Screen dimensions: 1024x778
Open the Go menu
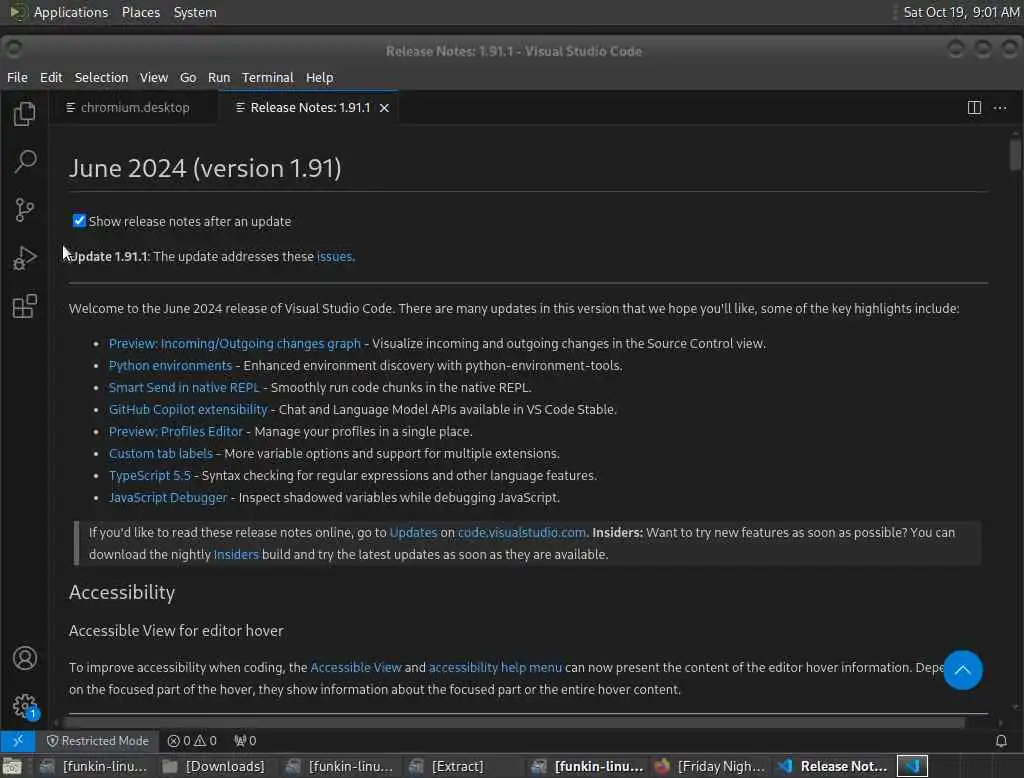point(188,77)
